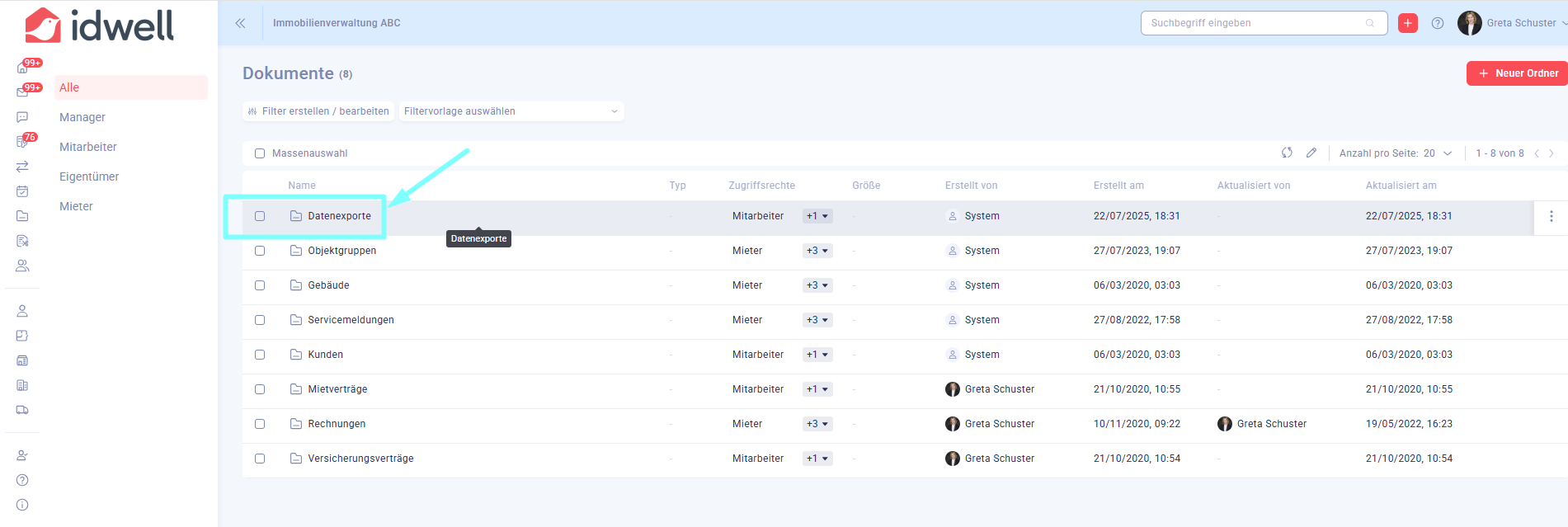This screenshot has width=1568, height=527.
Task: Open the truck icon in left sidebar
Action: [x=22, y=410]
